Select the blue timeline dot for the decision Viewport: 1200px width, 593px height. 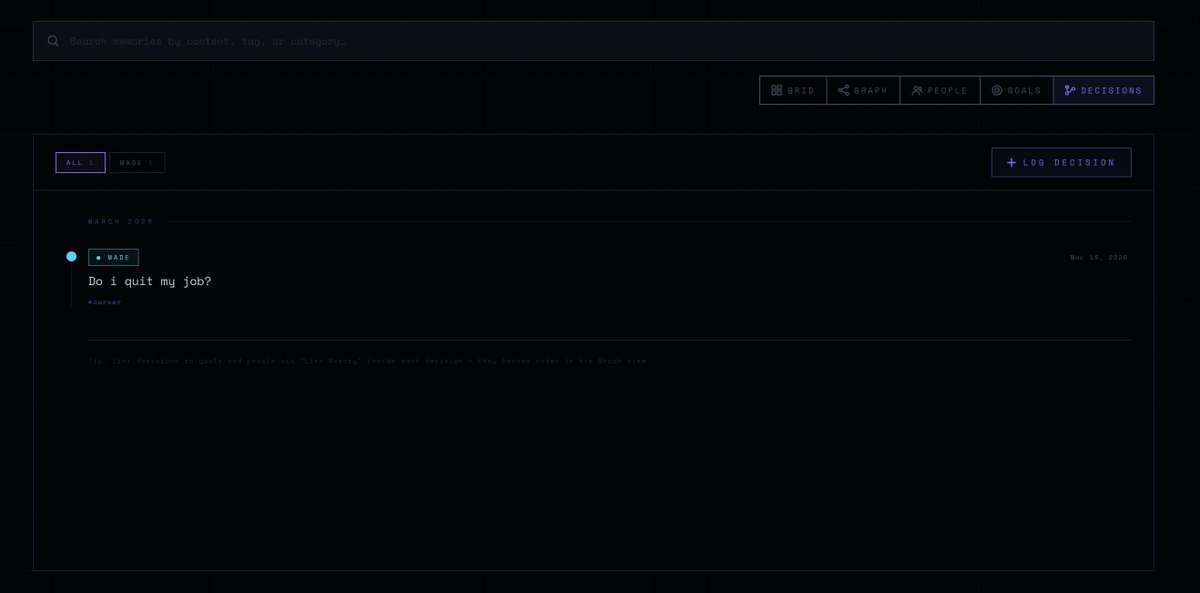71,257
